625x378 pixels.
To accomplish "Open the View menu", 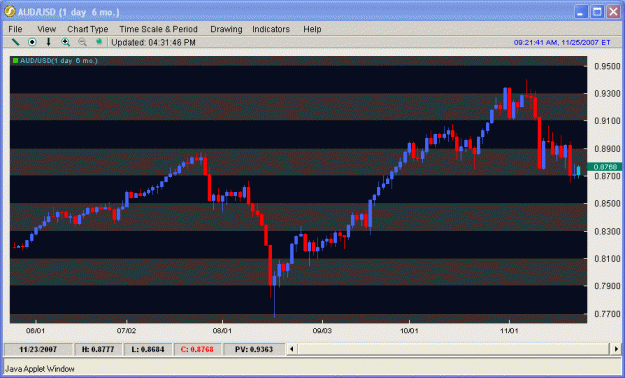I will click(x=47, y=29).
